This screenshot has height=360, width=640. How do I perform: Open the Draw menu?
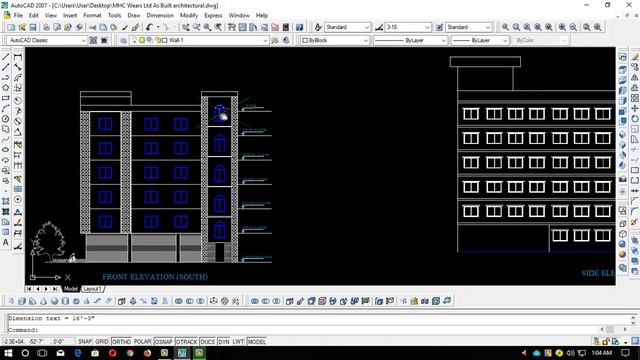134,15
